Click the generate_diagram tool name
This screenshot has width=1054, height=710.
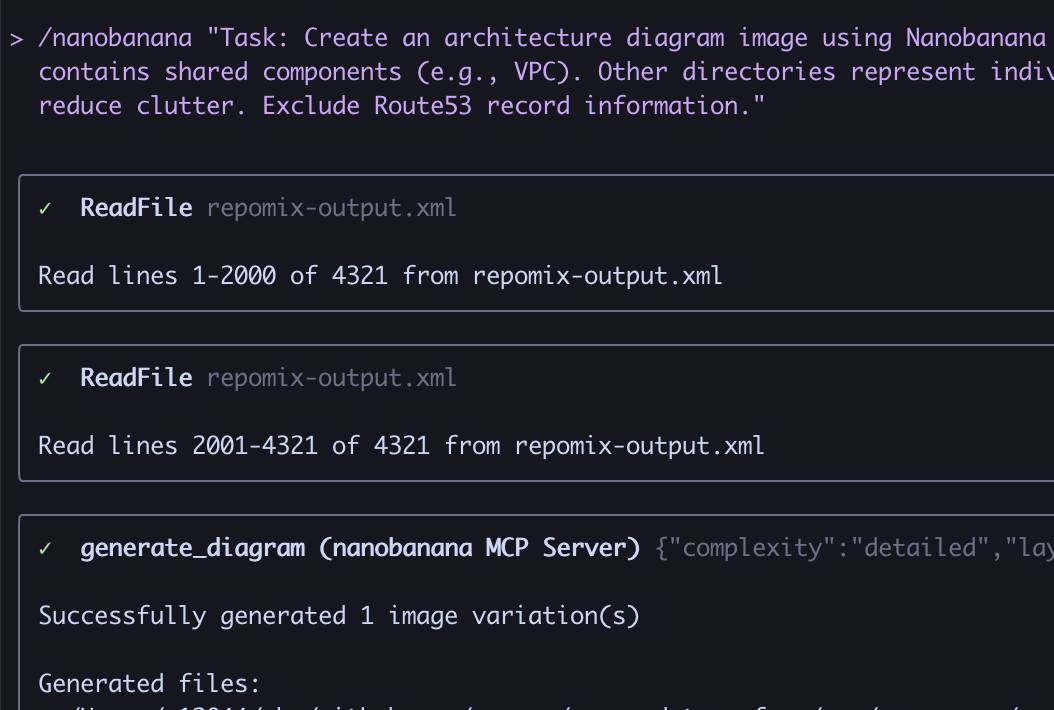pyautogui.click(x=192, y=548)
